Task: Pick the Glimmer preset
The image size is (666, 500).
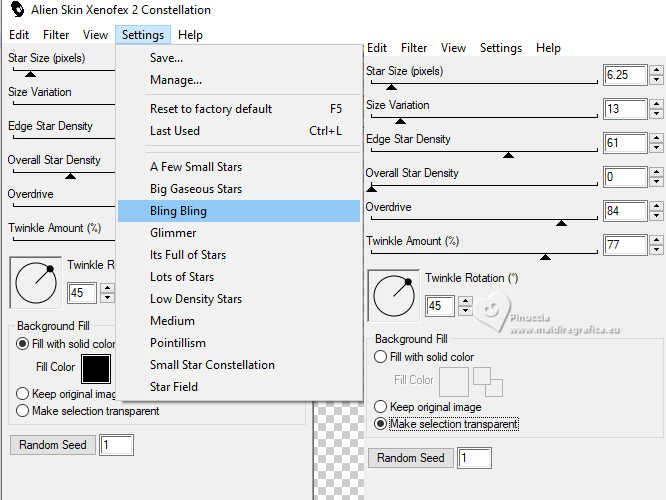Action: [x=239, y=233]
